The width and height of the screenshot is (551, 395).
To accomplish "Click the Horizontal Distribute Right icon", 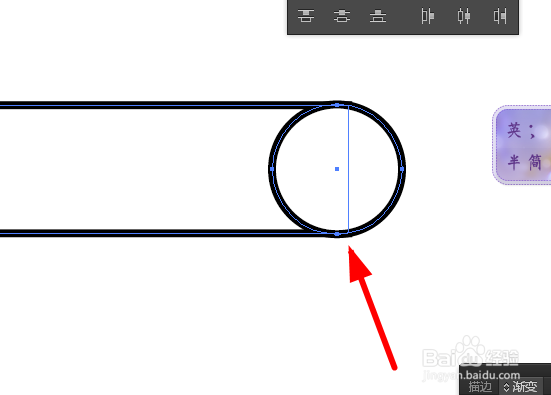I will pyautogui.click(x=500, y=16).
